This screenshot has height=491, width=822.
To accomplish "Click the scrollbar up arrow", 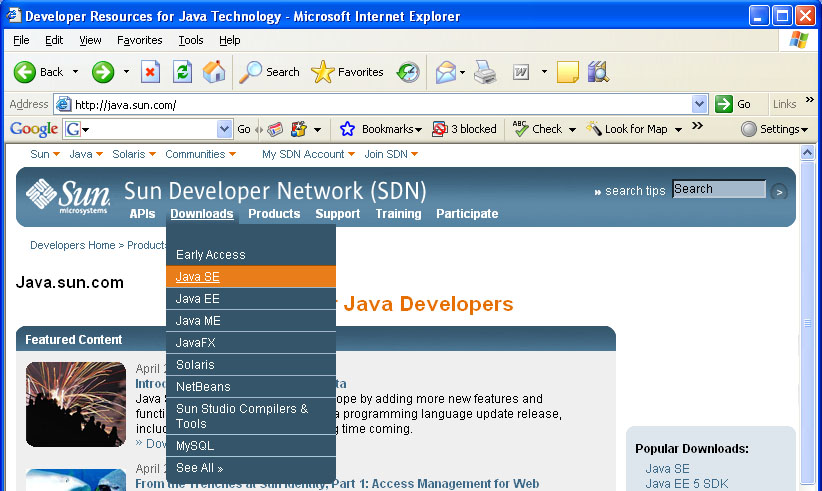I will 807,153.
